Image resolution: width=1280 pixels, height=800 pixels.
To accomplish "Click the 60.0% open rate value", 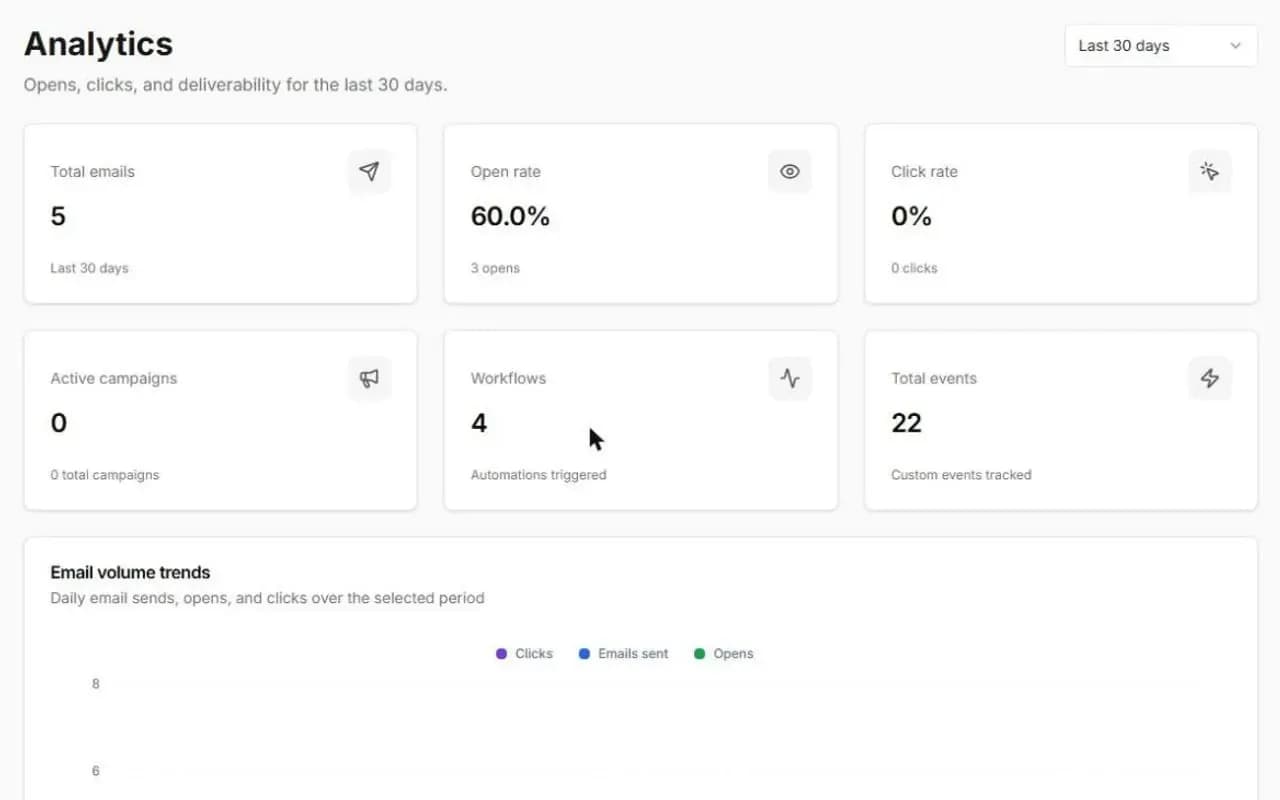I will (x=510, y=216).
